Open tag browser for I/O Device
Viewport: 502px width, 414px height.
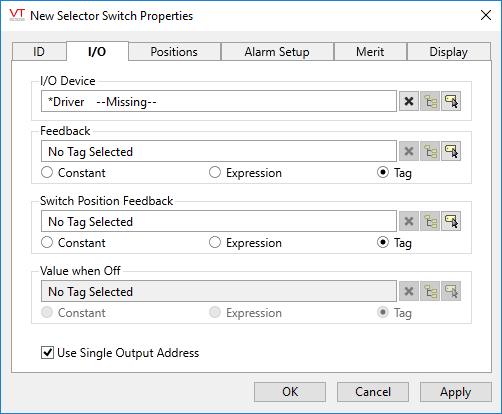coord(430,101)
